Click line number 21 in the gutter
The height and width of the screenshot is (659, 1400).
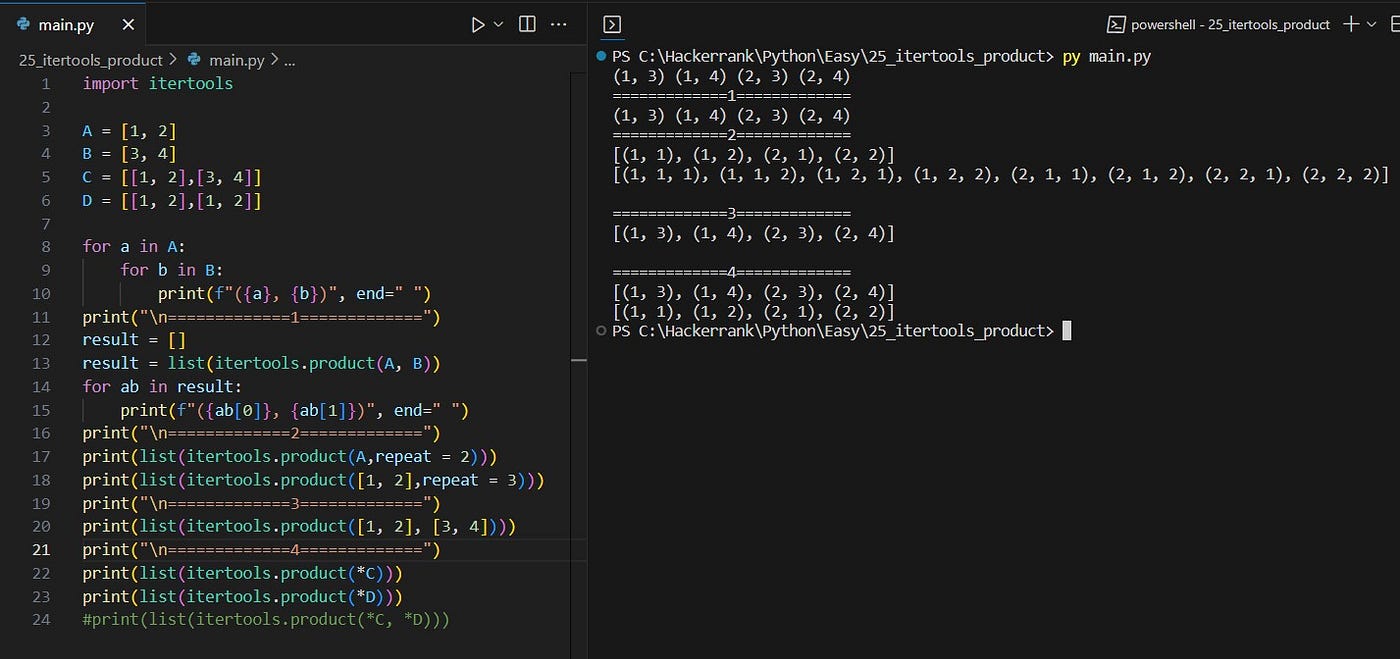click(41, 549)
